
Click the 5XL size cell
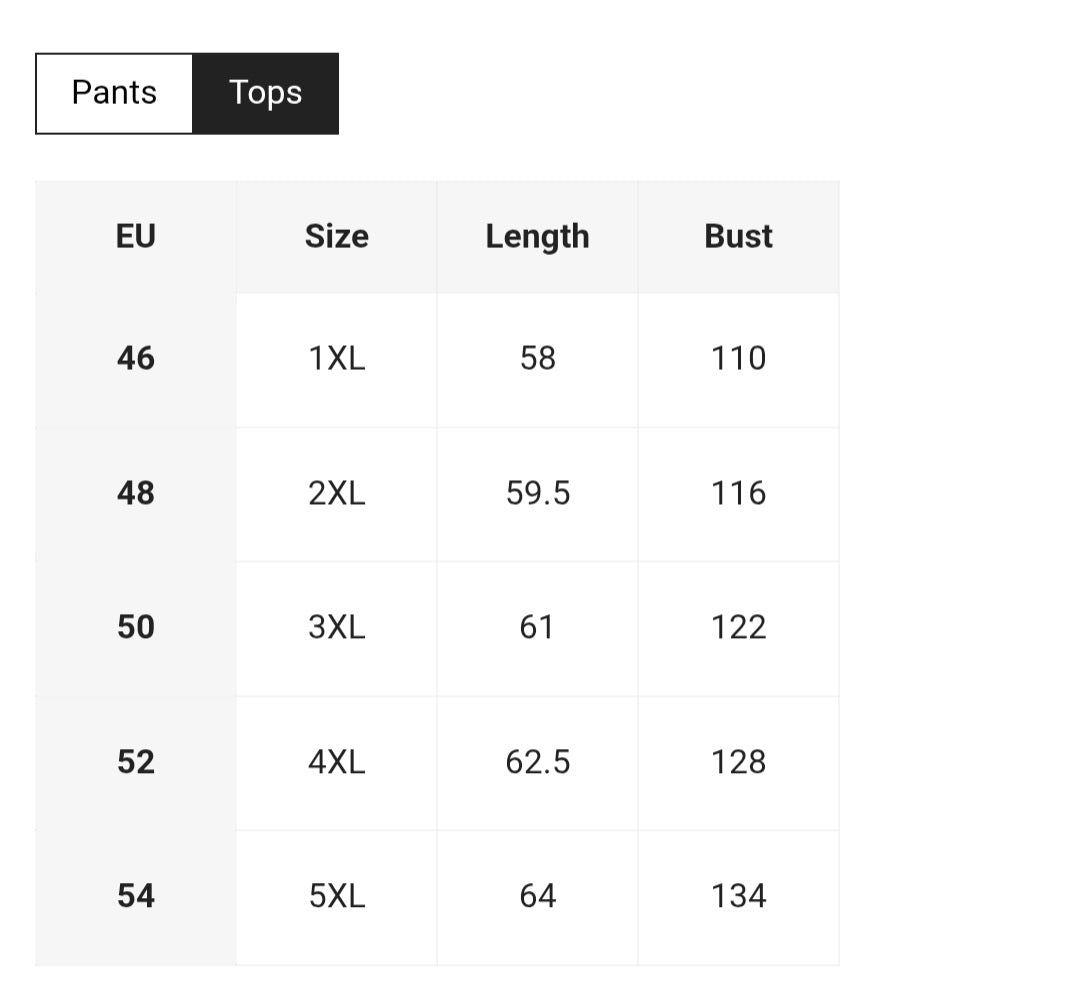[x=336, y=896]
